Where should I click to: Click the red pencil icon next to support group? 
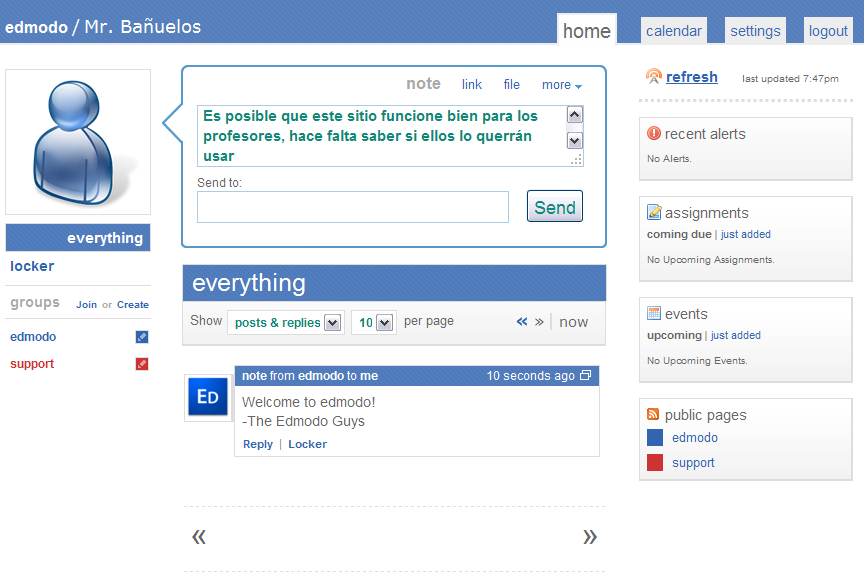pos(142,364)
